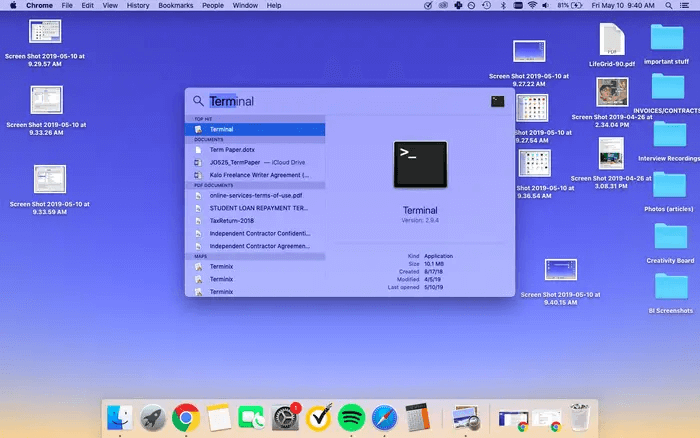Image resolution: width=700 pixels, height=438 pixels.
Task: Open the Trash in the dock
Action: [x=579, y=416]
